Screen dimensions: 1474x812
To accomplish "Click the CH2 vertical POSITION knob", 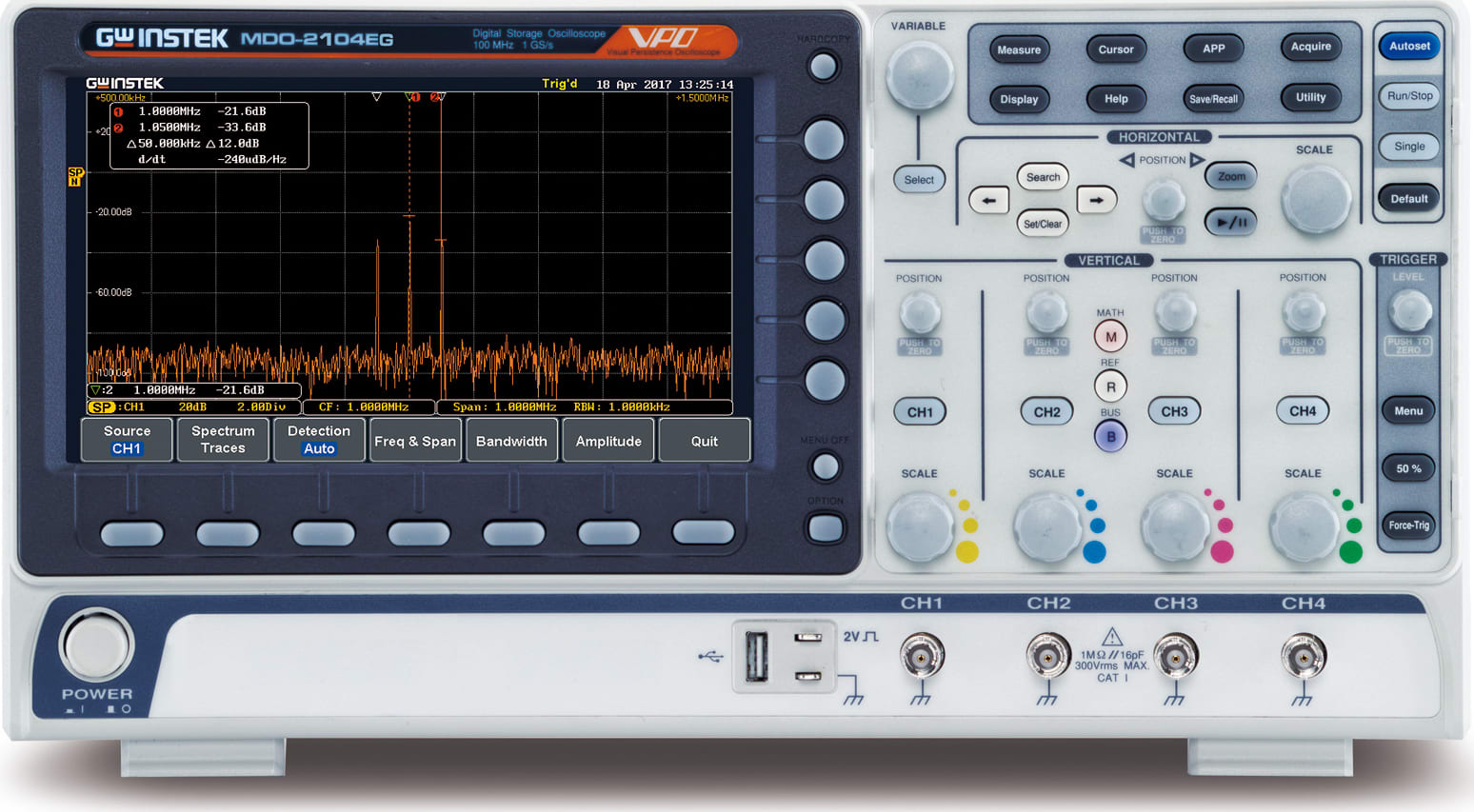I will (x=1046, y=311).
